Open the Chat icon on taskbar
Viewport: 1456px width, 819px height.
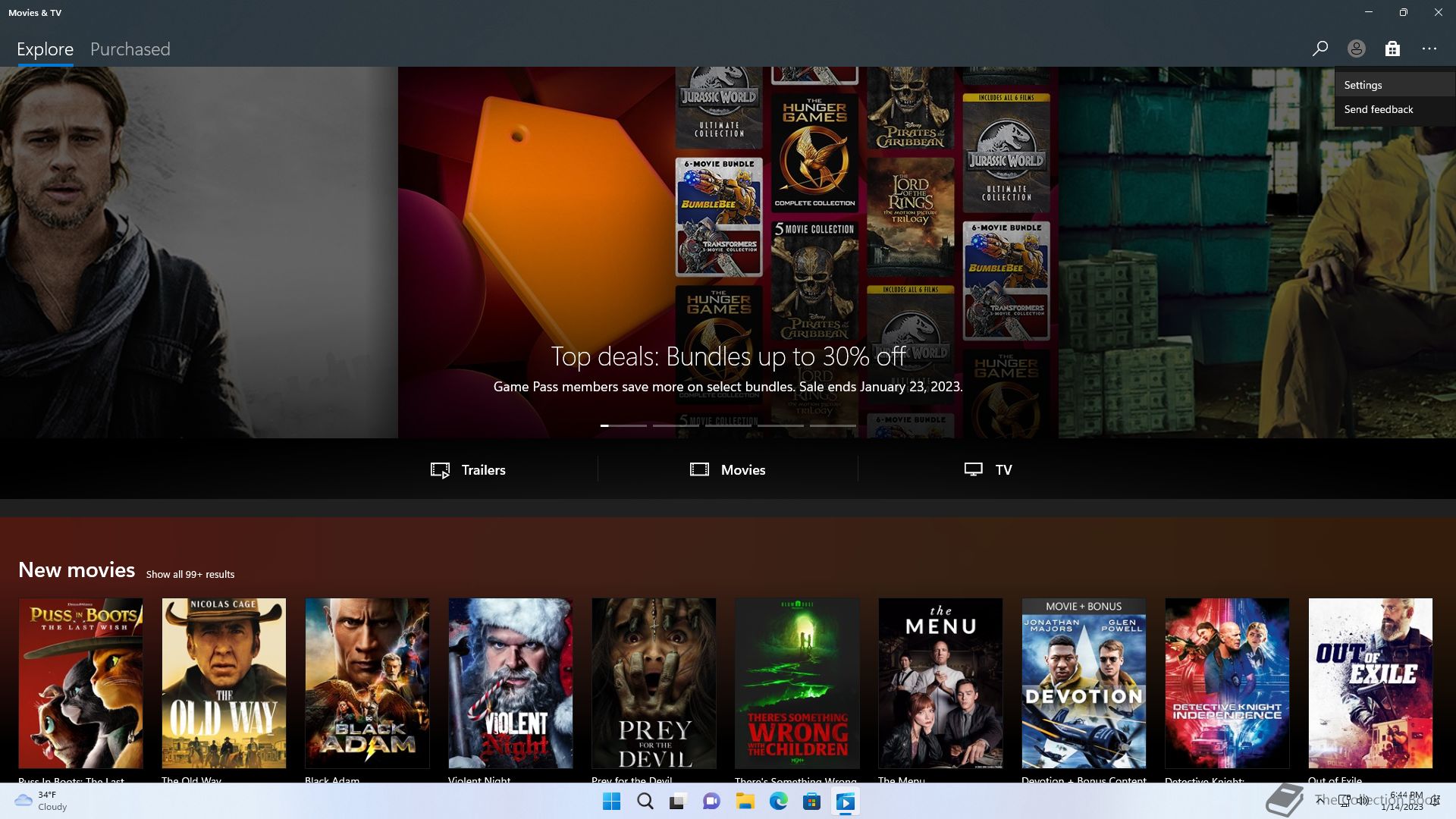pyautogui.click(x=711, y=802)
